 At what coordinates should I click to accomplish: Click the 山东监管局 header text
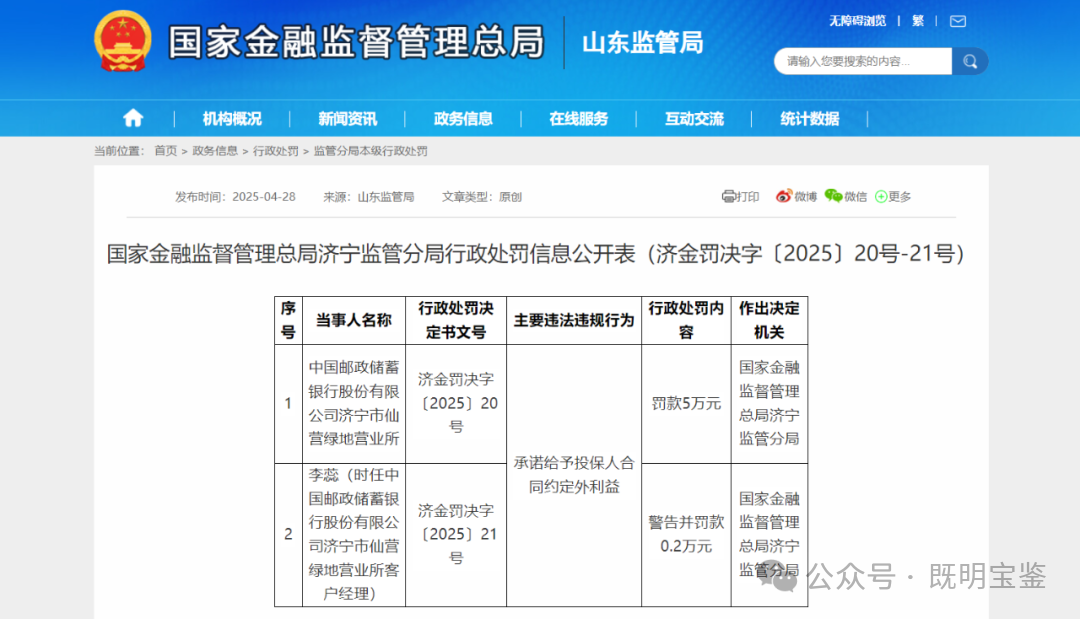(643, 43)
